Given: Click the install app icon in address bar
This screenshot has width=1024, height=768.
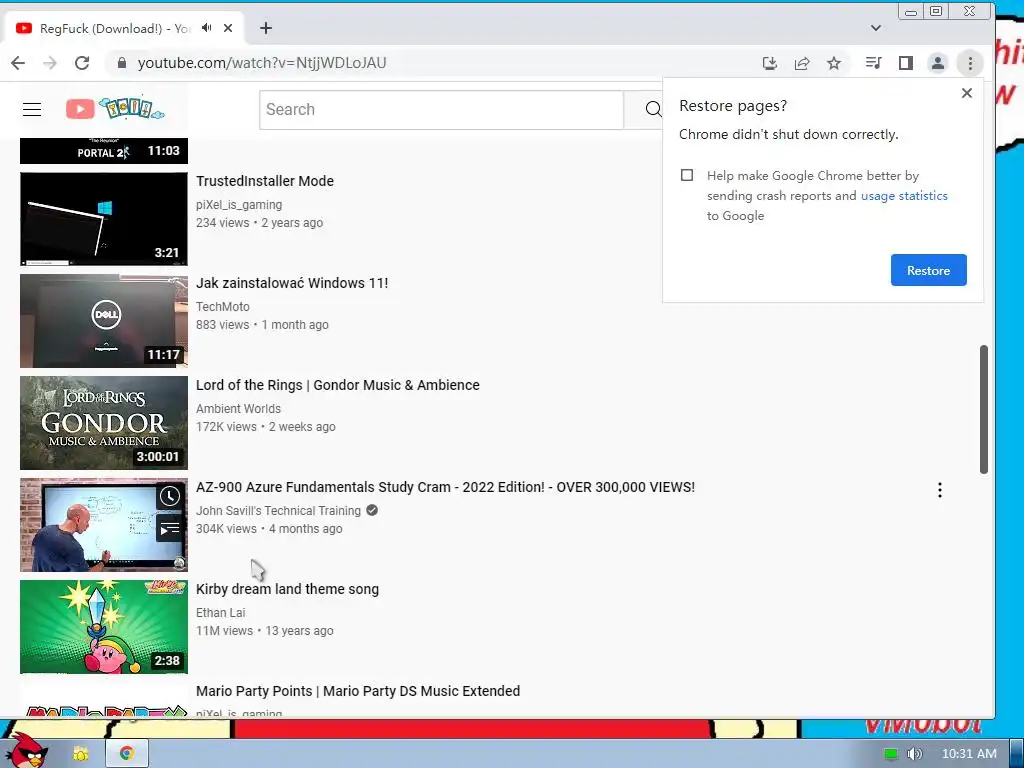Looking at the screenshot, I should tap(770, 63).
